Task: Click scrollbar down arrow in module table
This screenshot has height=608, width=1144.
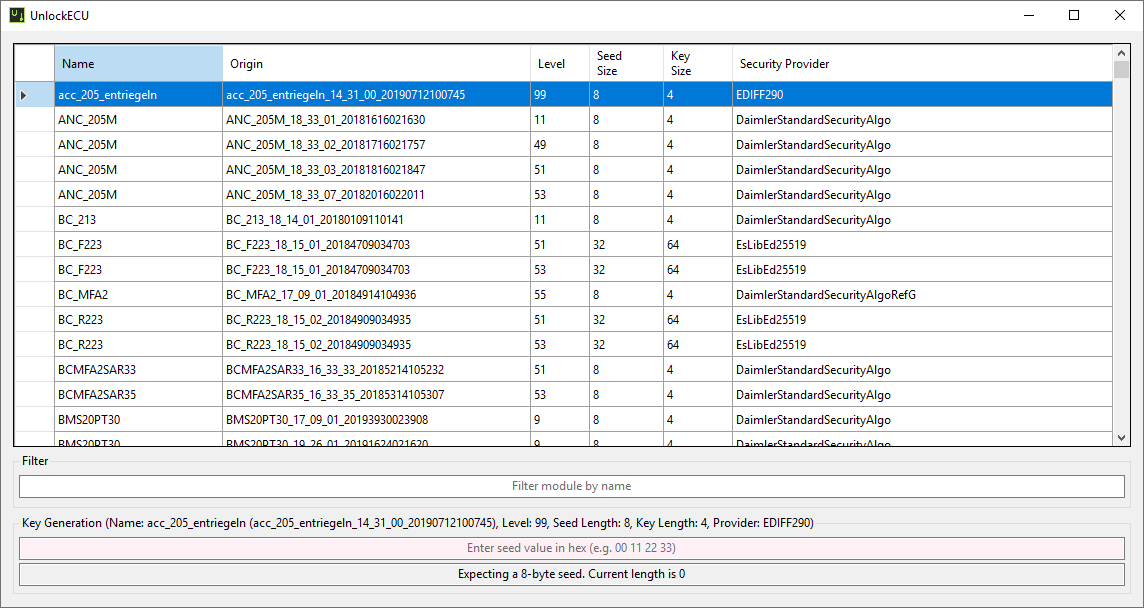Action: point(1121,437)
